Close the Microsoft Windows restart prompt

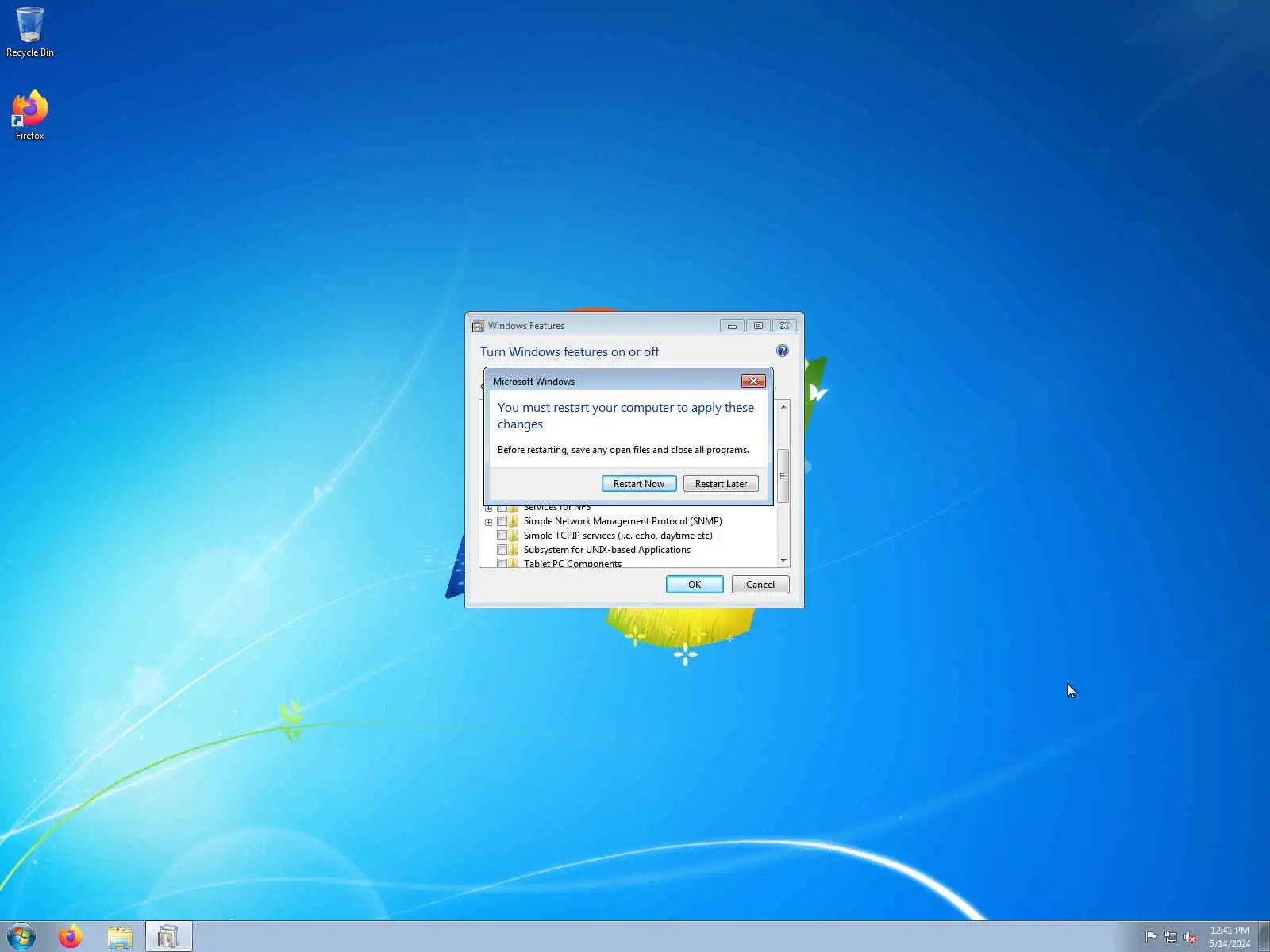753,382
